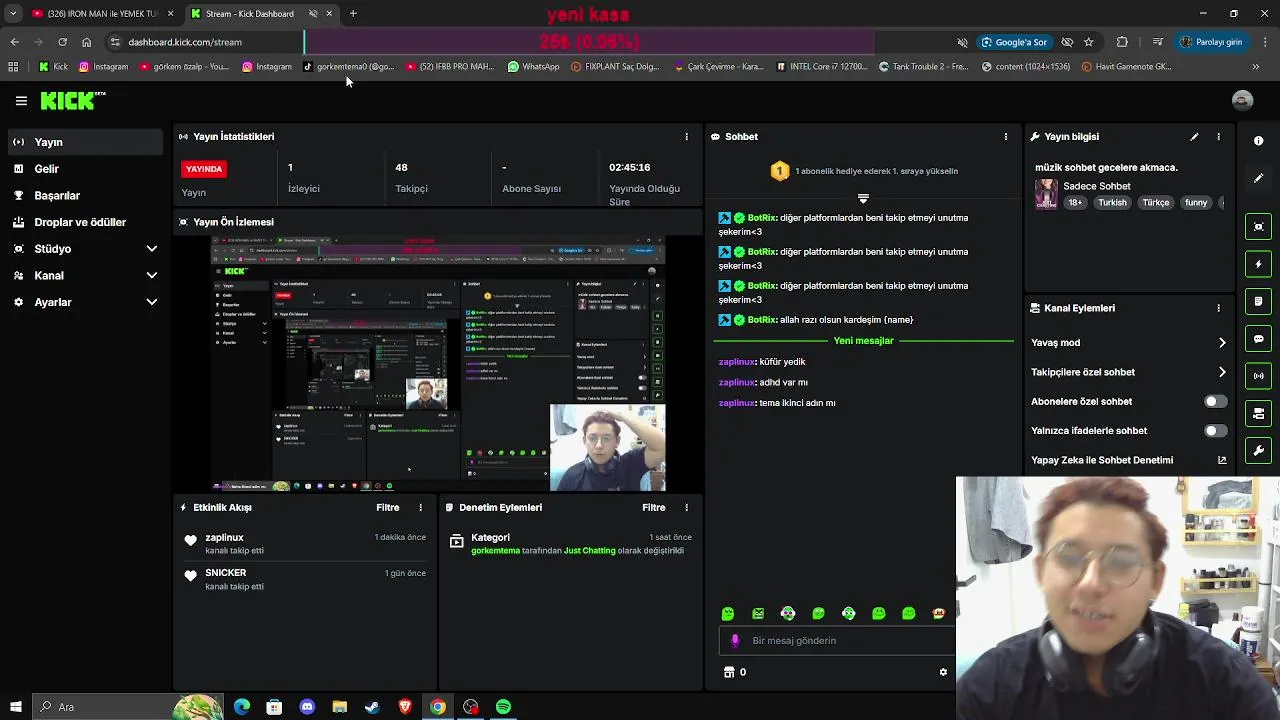This screenshot has height=720, width=1280.
Task: Bookmark this page with the star icon
Action: coord(1089,42)
